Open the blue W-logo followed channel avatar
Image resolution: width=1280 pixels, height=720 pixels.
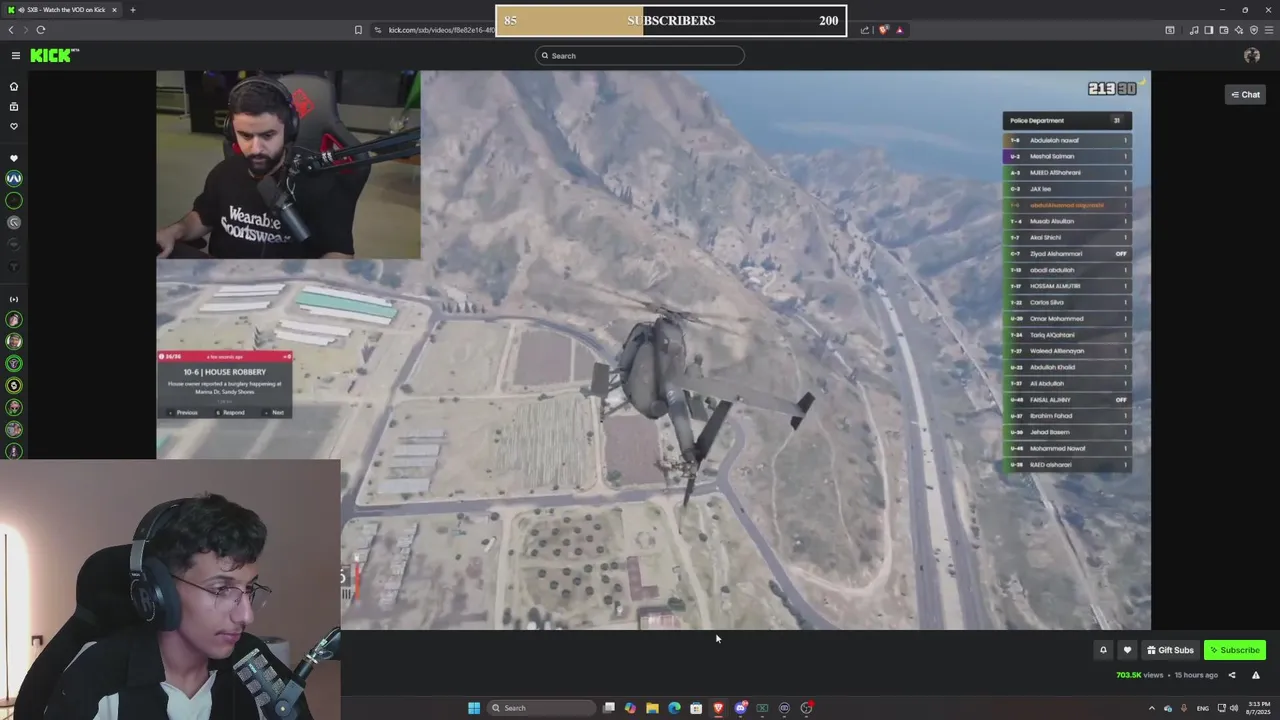pos(14,178)
